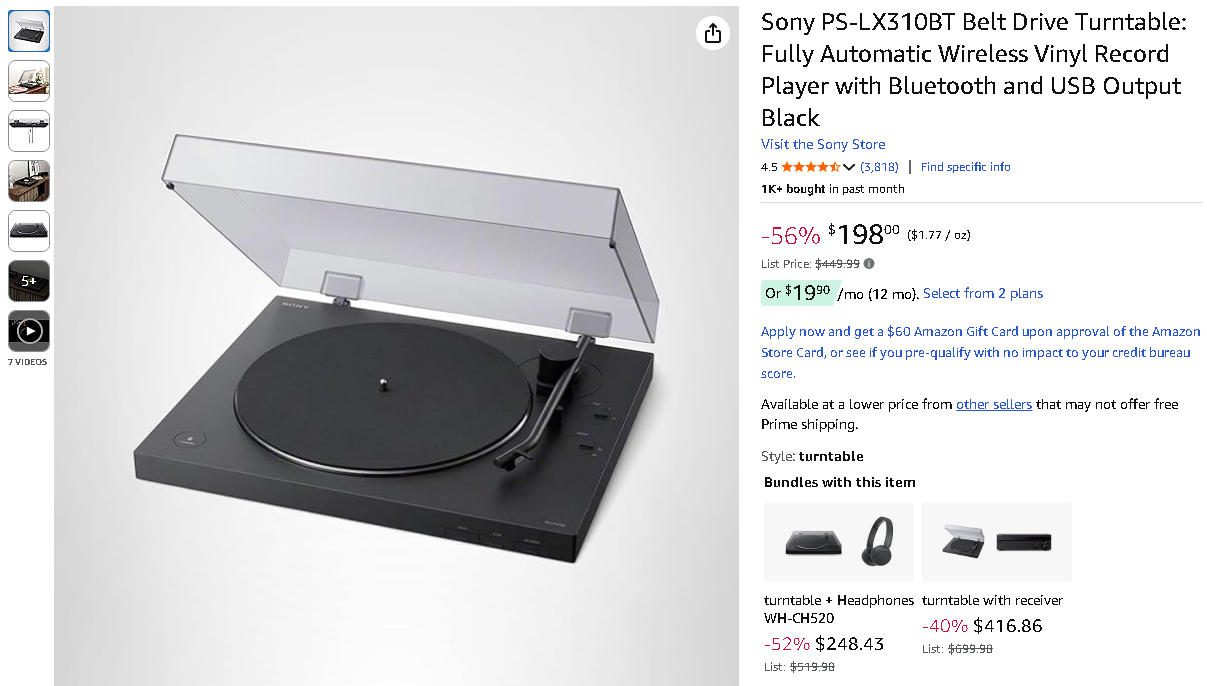The width and height of the screenshot is (1207, 686).
Task: View the fifth thumbnail with closed-lid turntable
Action: click(x=29, y=231)
